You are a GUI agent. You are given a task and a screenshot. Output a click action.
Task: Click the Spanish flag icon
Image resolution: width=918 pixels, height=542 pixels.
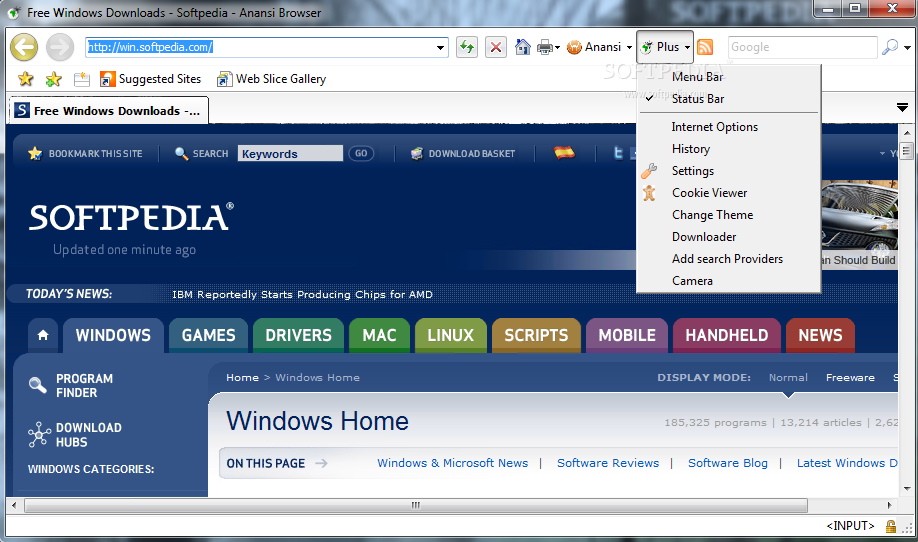point(564,152)
